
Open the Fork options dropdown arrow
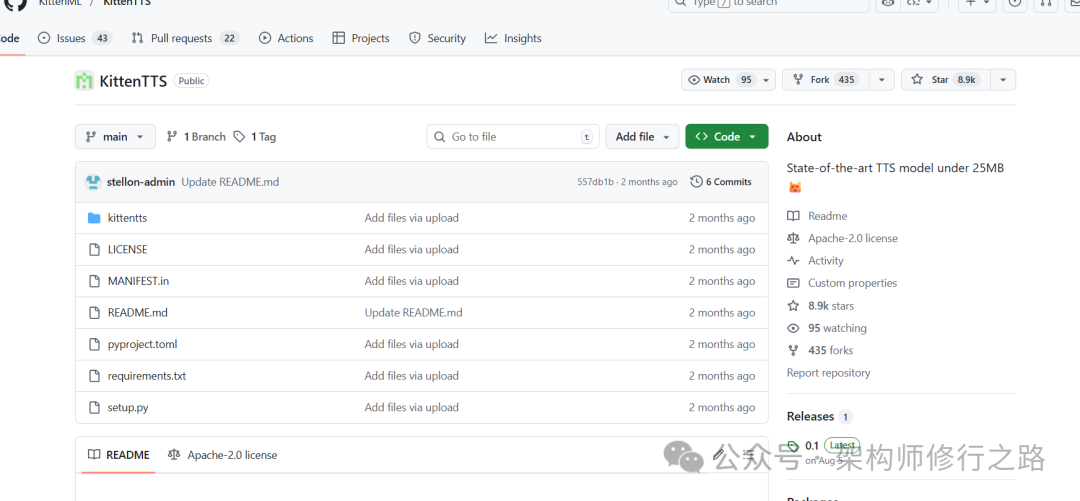[881, 80]
